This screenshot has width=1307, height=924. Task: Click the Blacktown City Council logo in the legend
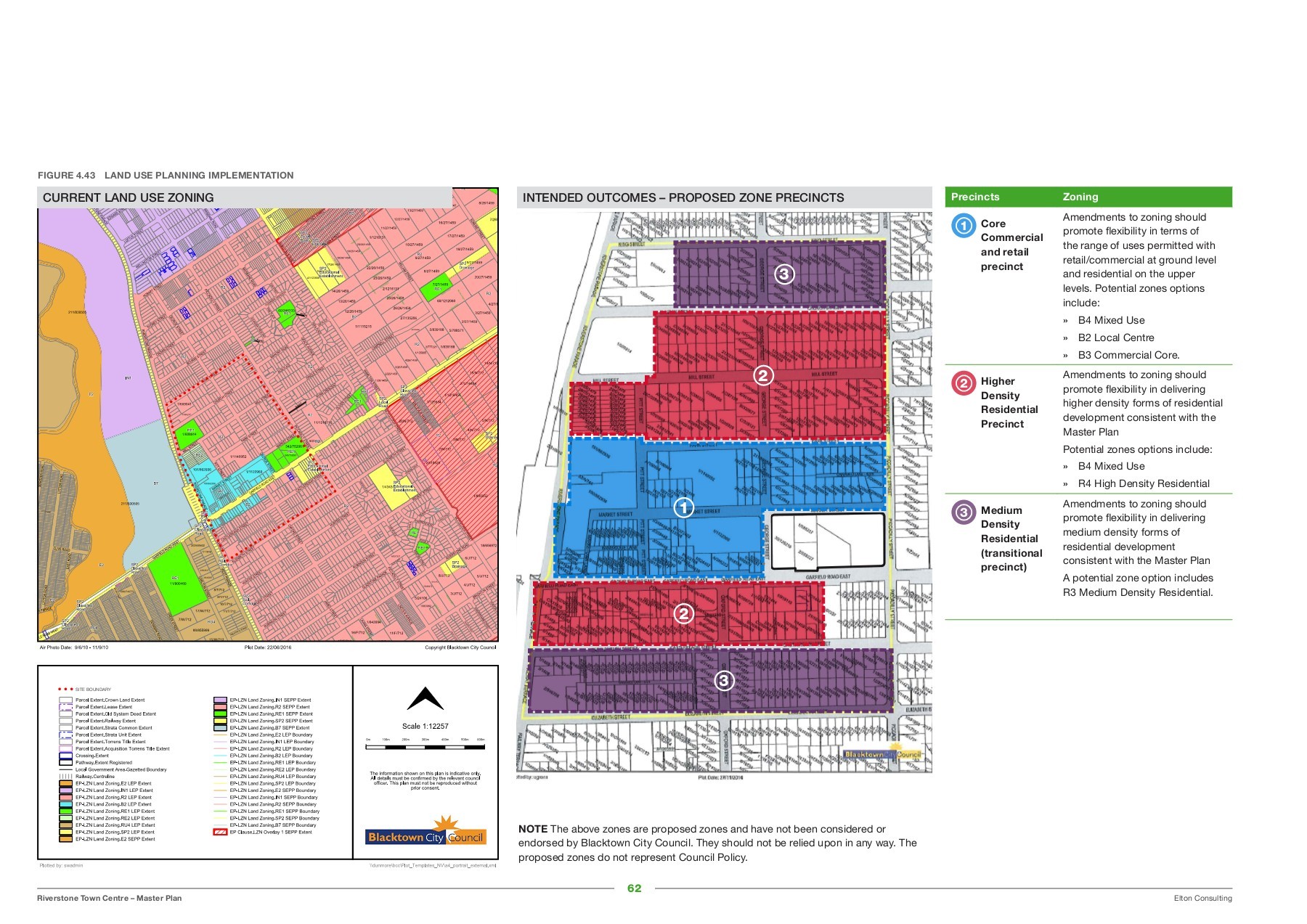coord(426,835)
